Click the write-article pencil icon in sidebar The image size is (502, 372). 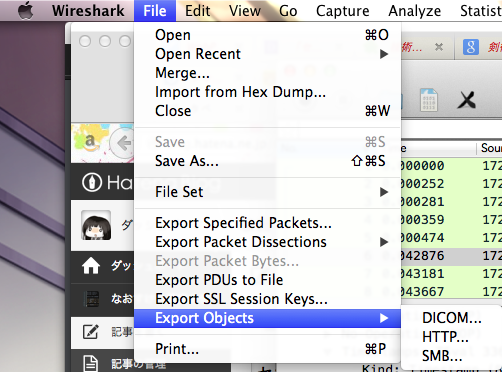91,332
